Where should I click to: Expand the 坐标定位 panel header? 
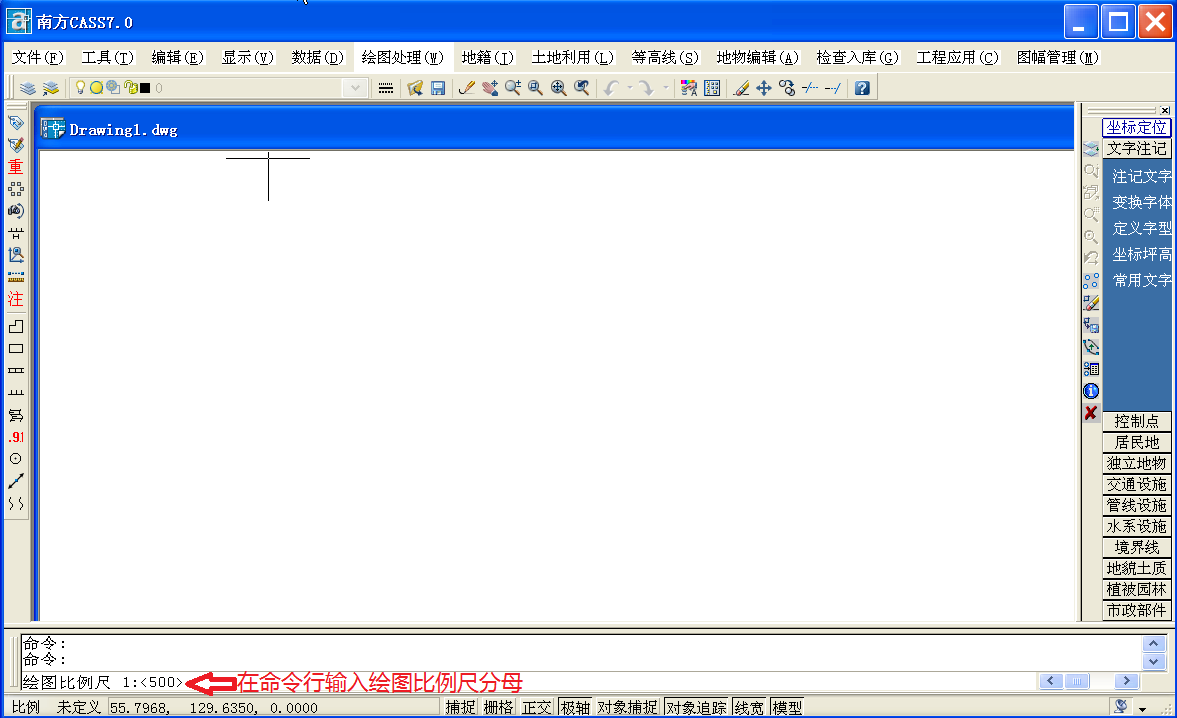1136,128
